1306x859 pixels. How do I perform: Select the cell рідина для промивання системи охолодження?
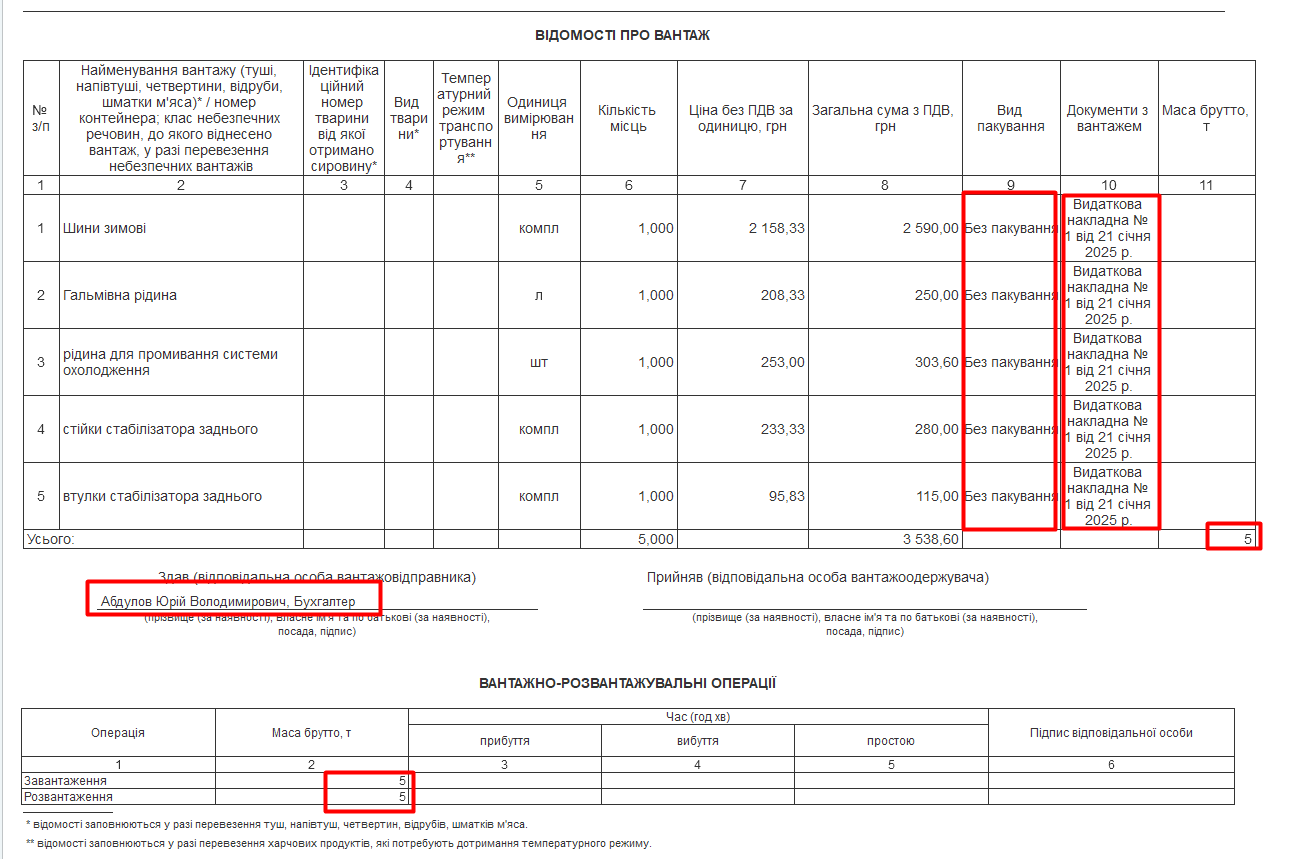point(181,362)
